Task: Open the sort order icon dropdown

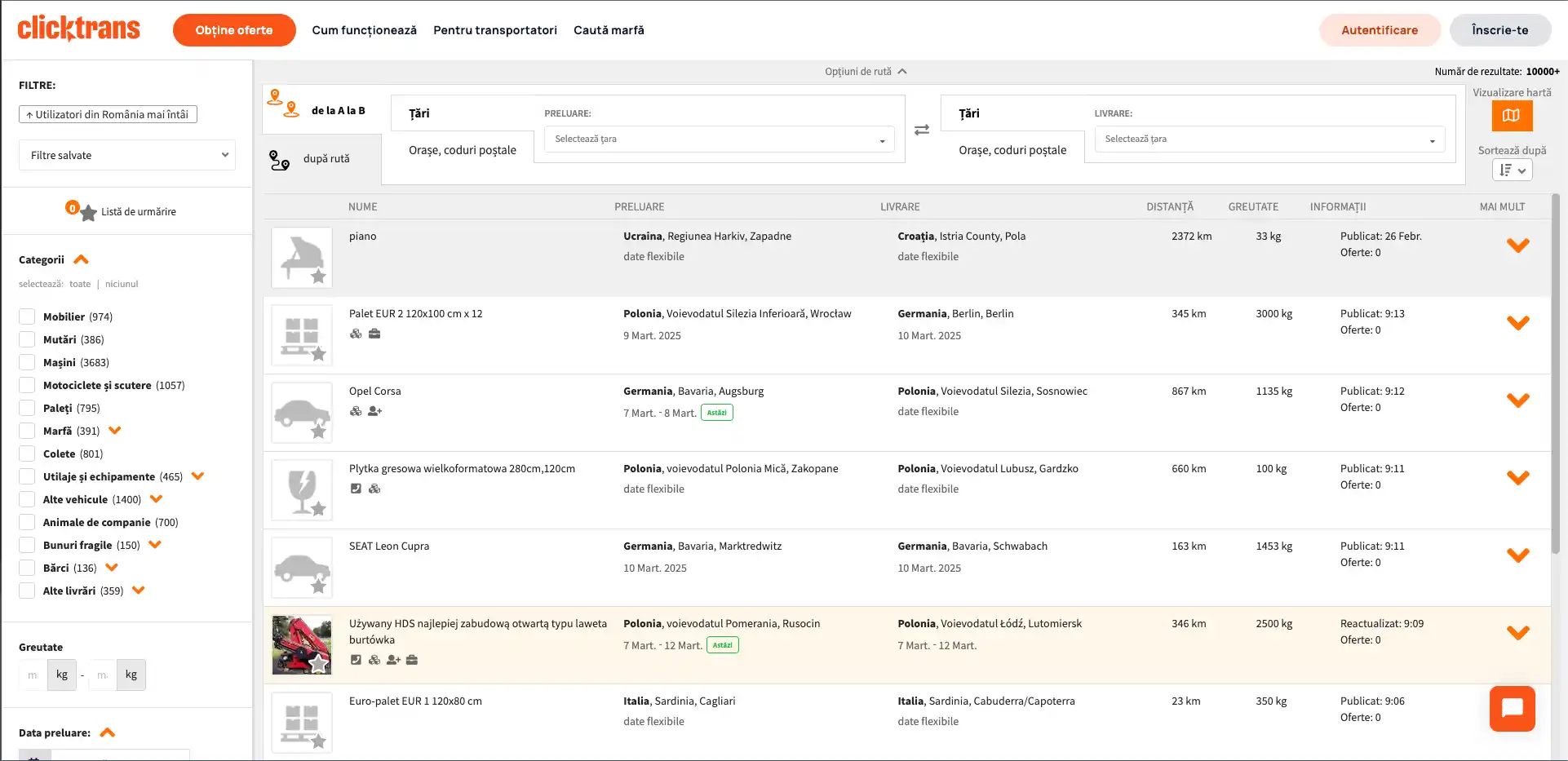Action: tap(1512, 170)
